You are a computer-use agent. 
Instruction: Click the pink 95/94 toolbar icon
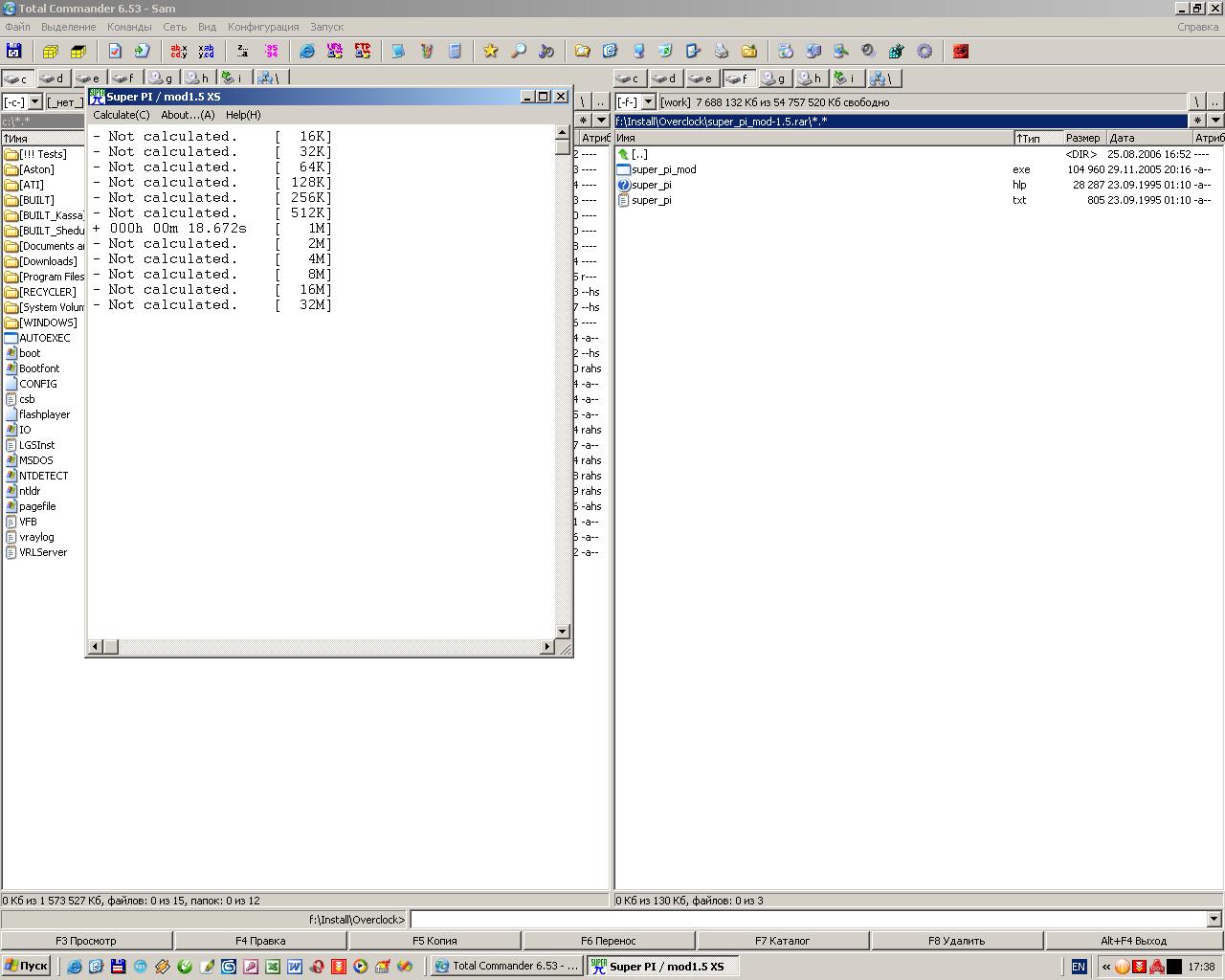point(271,51)
